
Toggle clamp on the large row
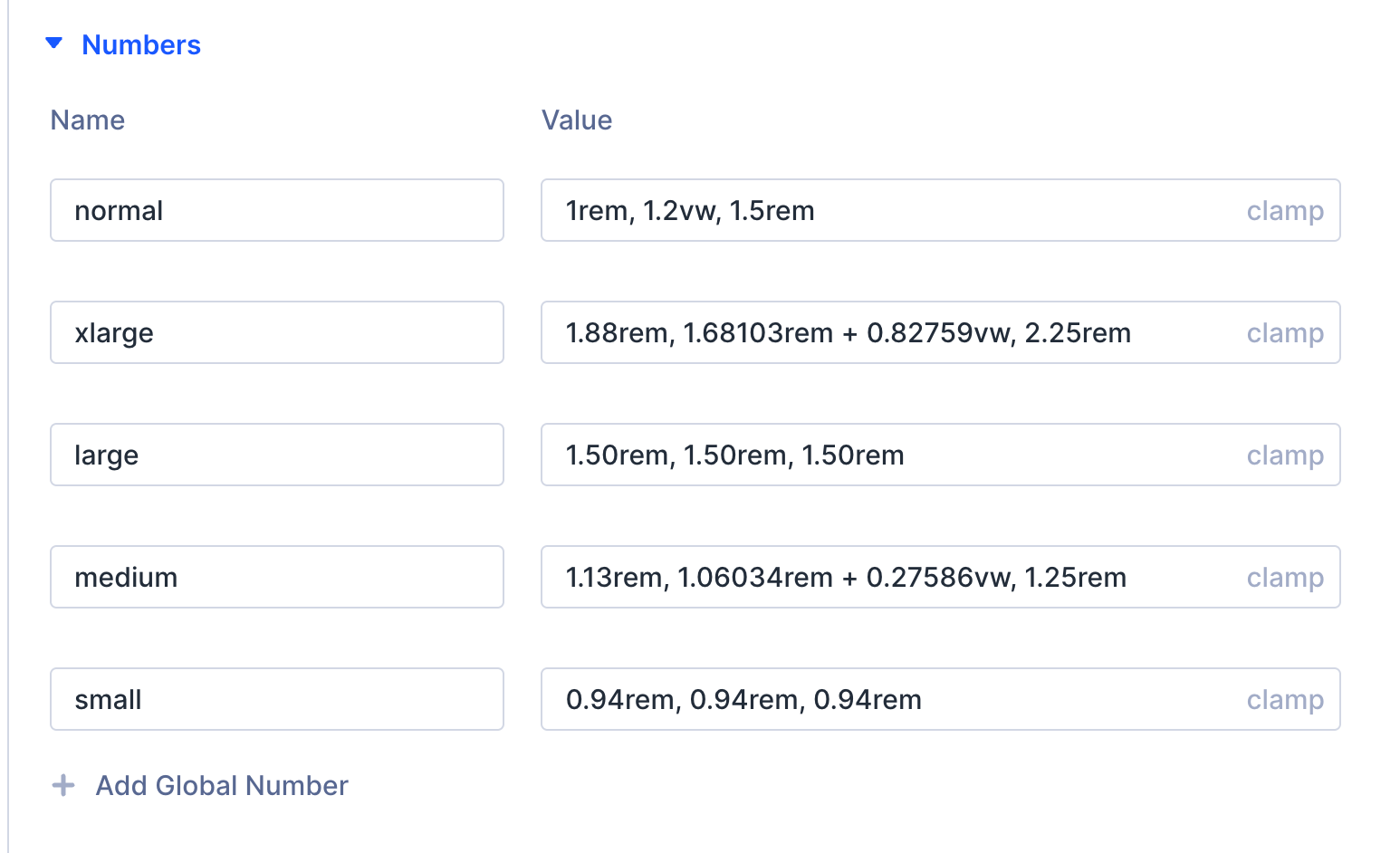[x=1285, y=455]
